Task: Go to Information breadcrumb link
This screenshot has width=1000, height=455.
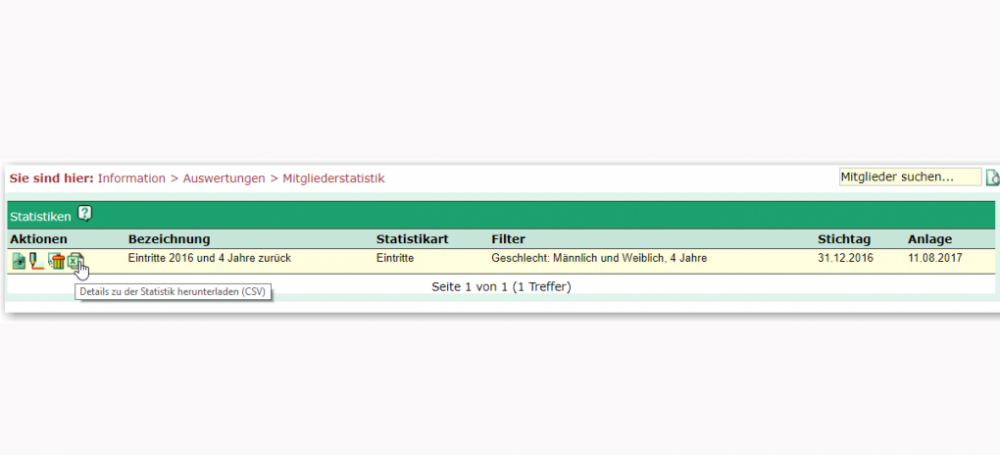Action: (x=131, y=179)
